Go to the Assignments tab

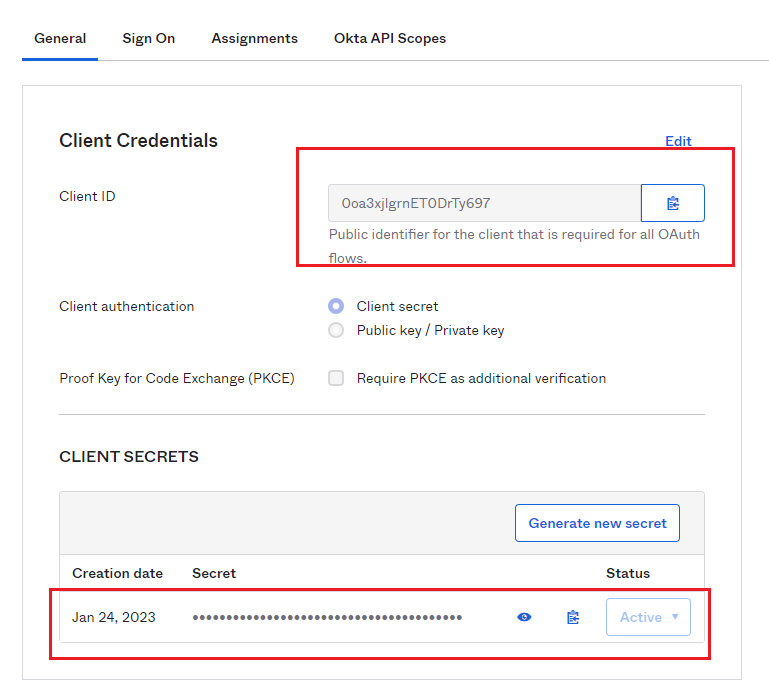[x=254, y=38]
